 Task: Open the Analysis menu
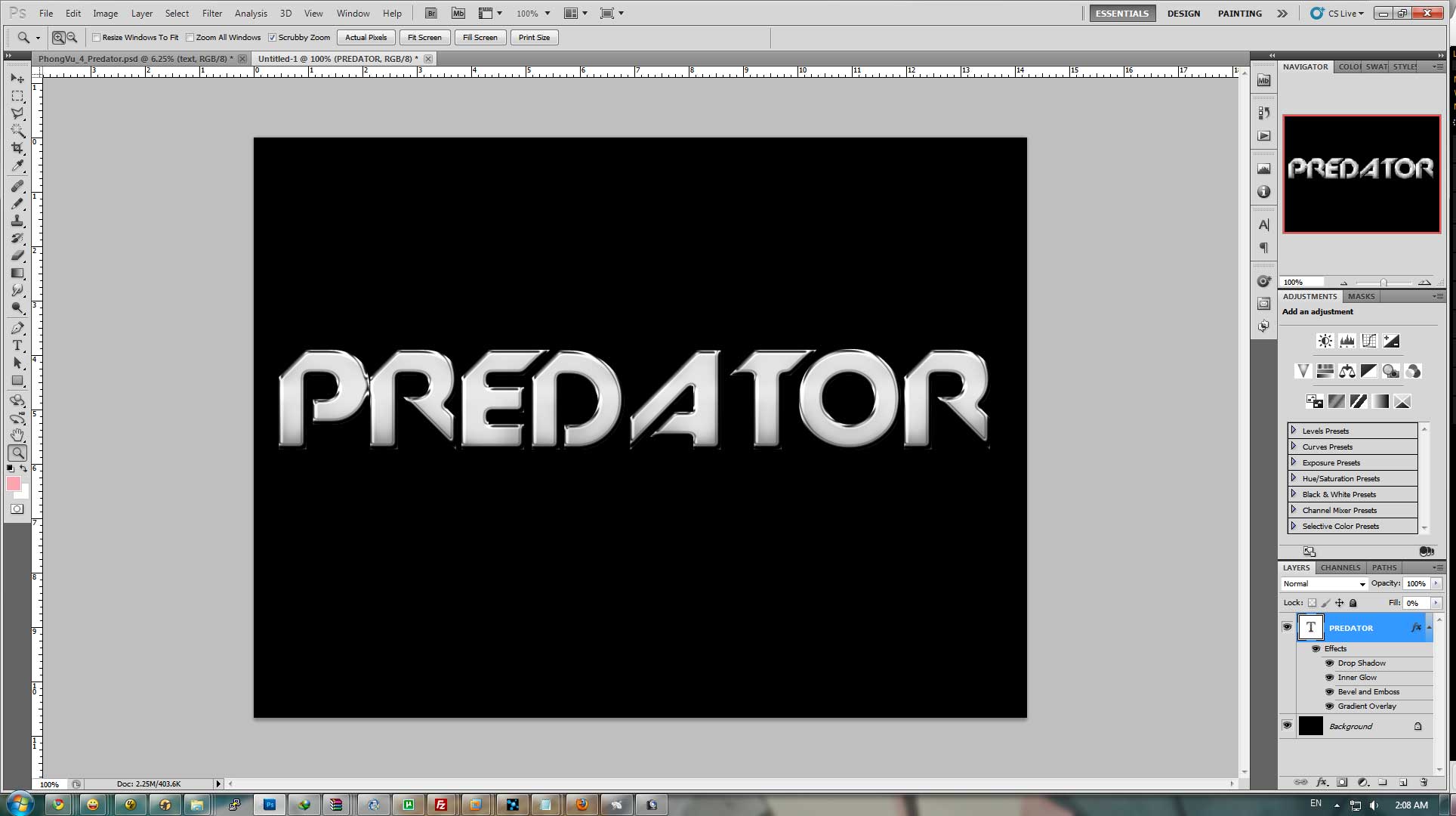click(251, 14)
